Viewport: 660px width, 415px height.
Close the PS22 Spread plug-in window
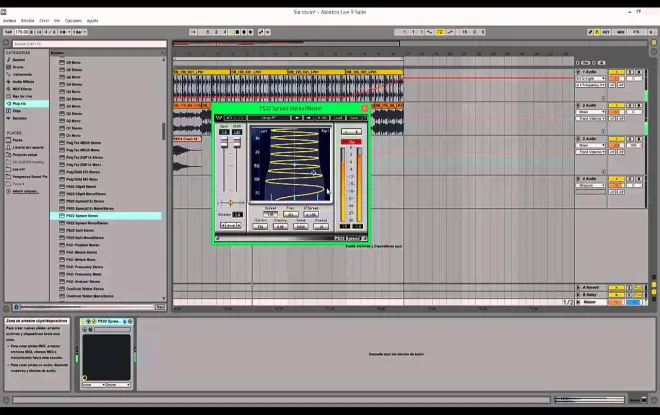coord(365,108)
